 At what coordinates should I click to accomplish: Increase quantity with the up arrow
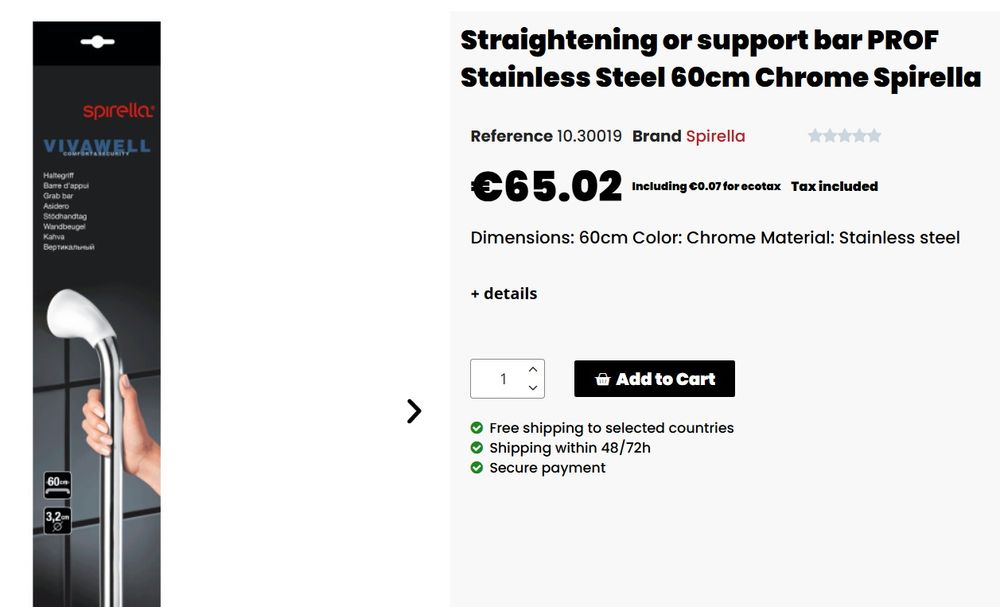point(533,369)
